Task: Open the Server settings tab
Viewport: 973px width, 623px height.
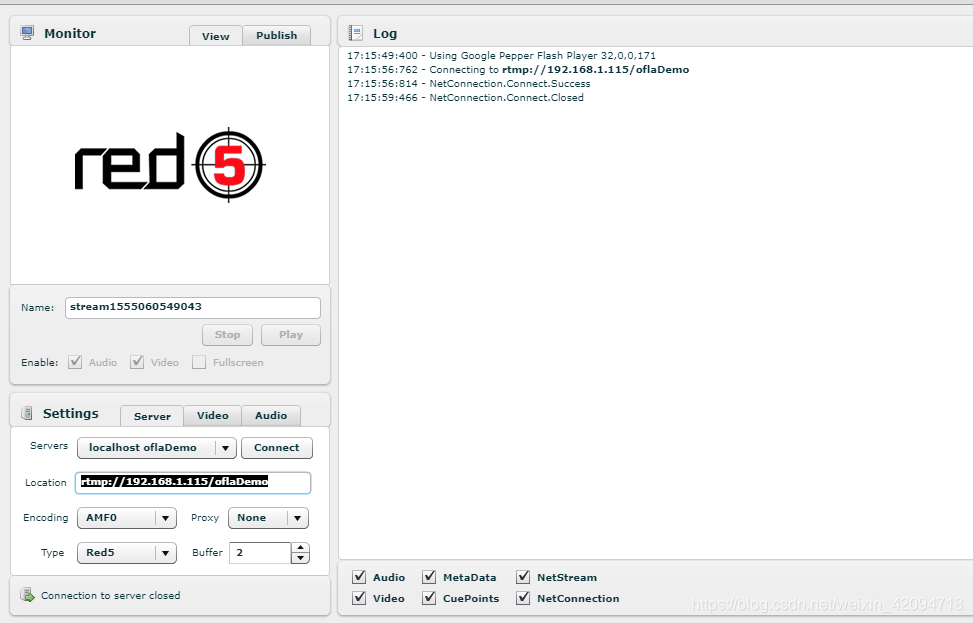Action: click(152, 416)
